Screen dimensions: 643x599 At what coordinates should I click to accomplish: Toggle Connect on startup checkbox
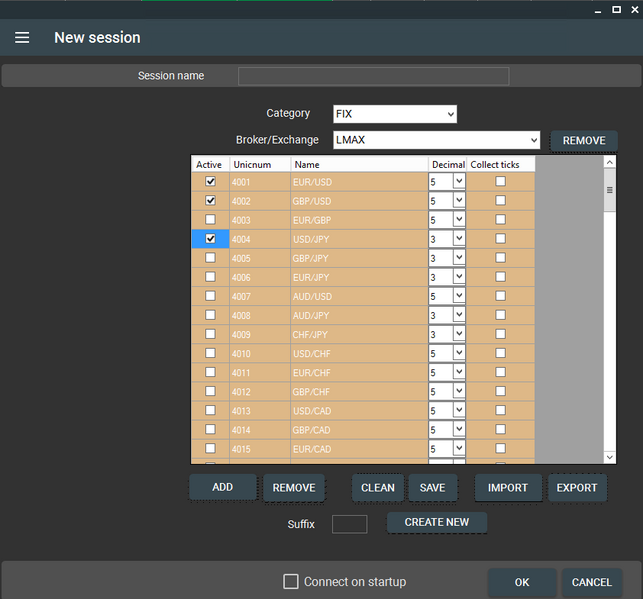[291, 582]
